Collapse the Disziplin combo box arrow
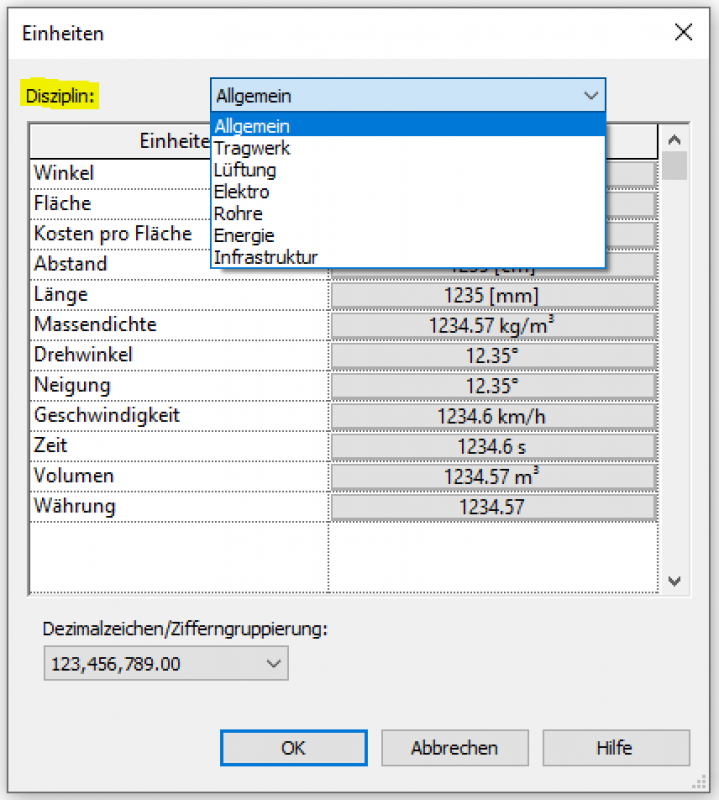 pos(590,96)
